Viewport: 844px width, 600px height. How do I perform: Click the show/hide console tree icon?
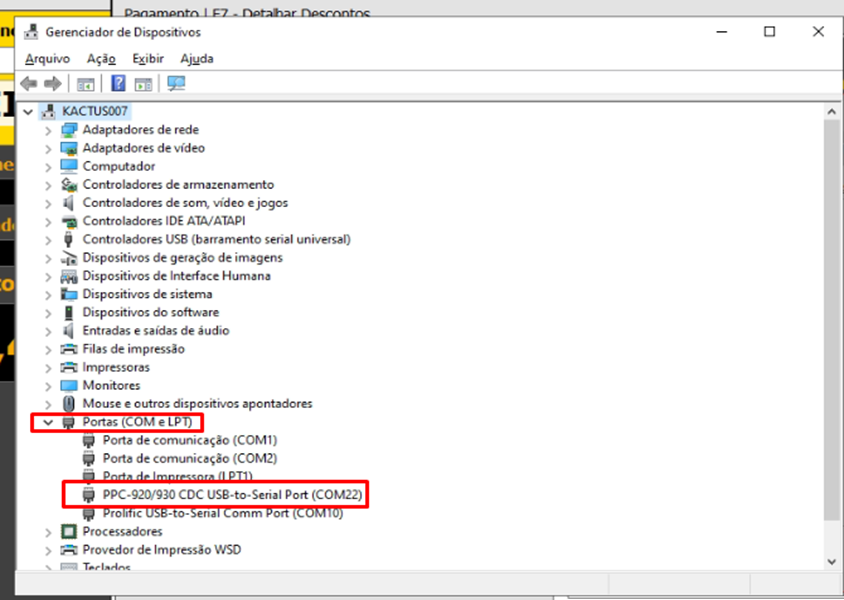tap(86, 84)
